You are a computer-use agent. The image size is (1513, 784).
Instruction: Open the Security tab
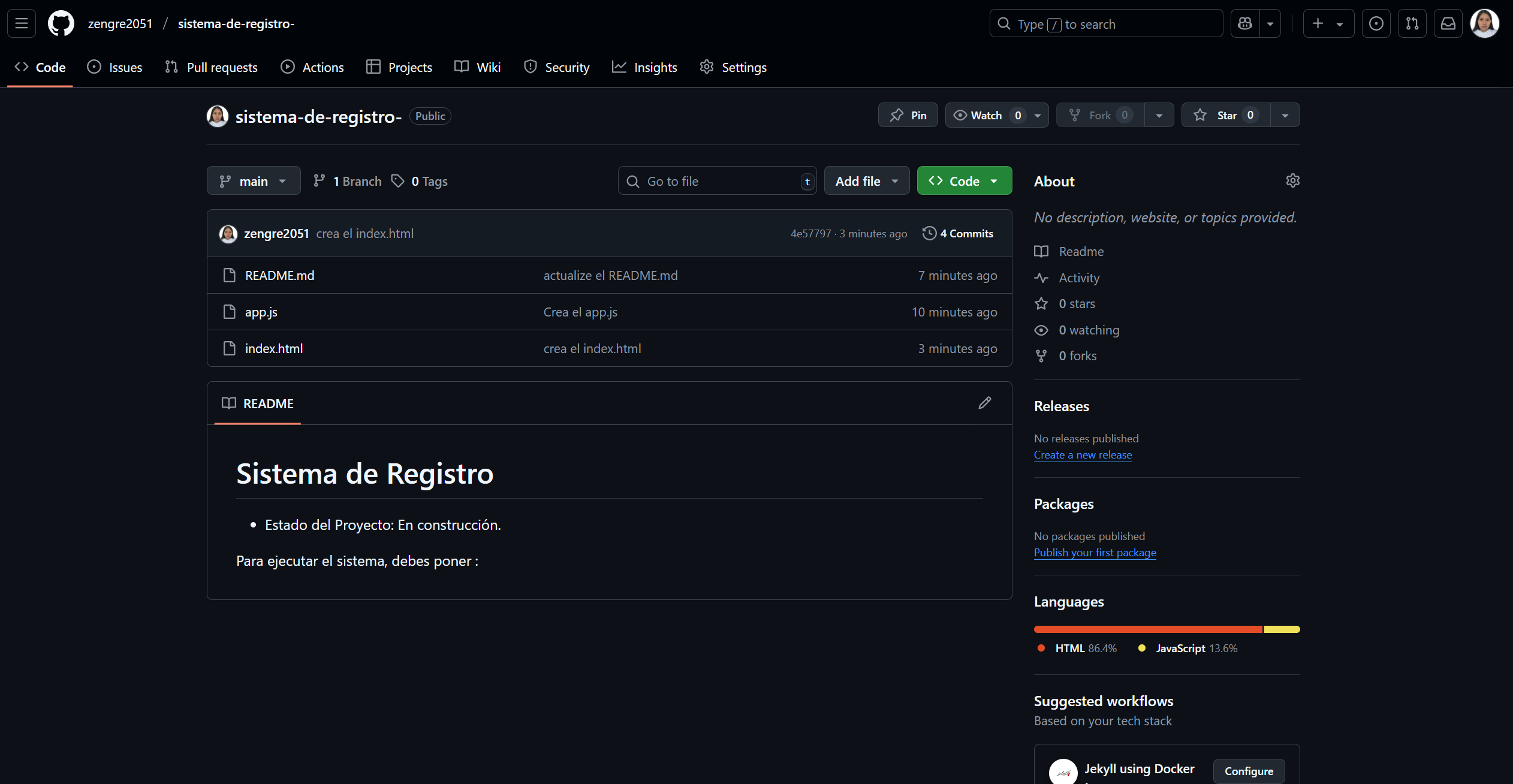[x=557, y=67]
